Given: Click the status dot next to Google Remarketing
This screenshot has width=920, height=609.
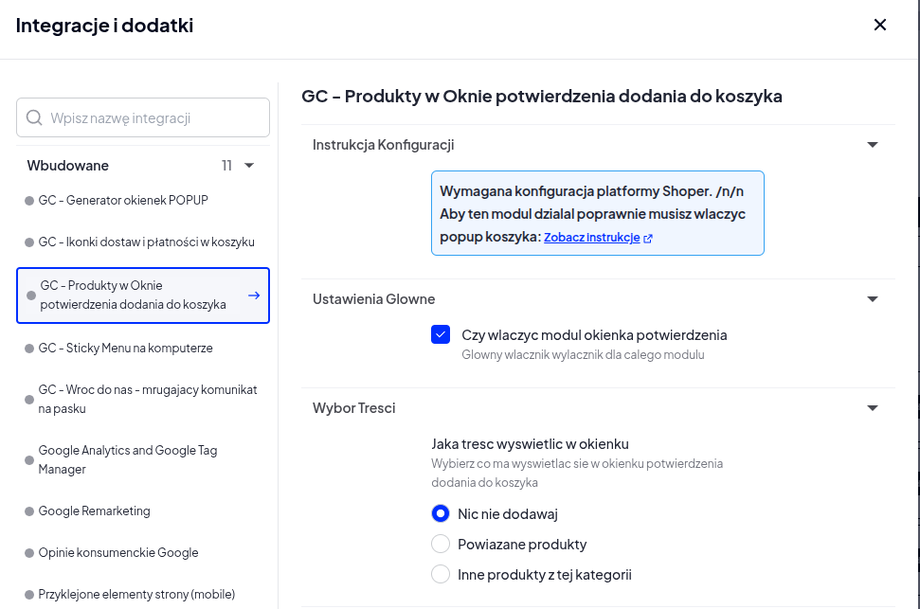Looking at the screenshot, I should click(29, 511).
